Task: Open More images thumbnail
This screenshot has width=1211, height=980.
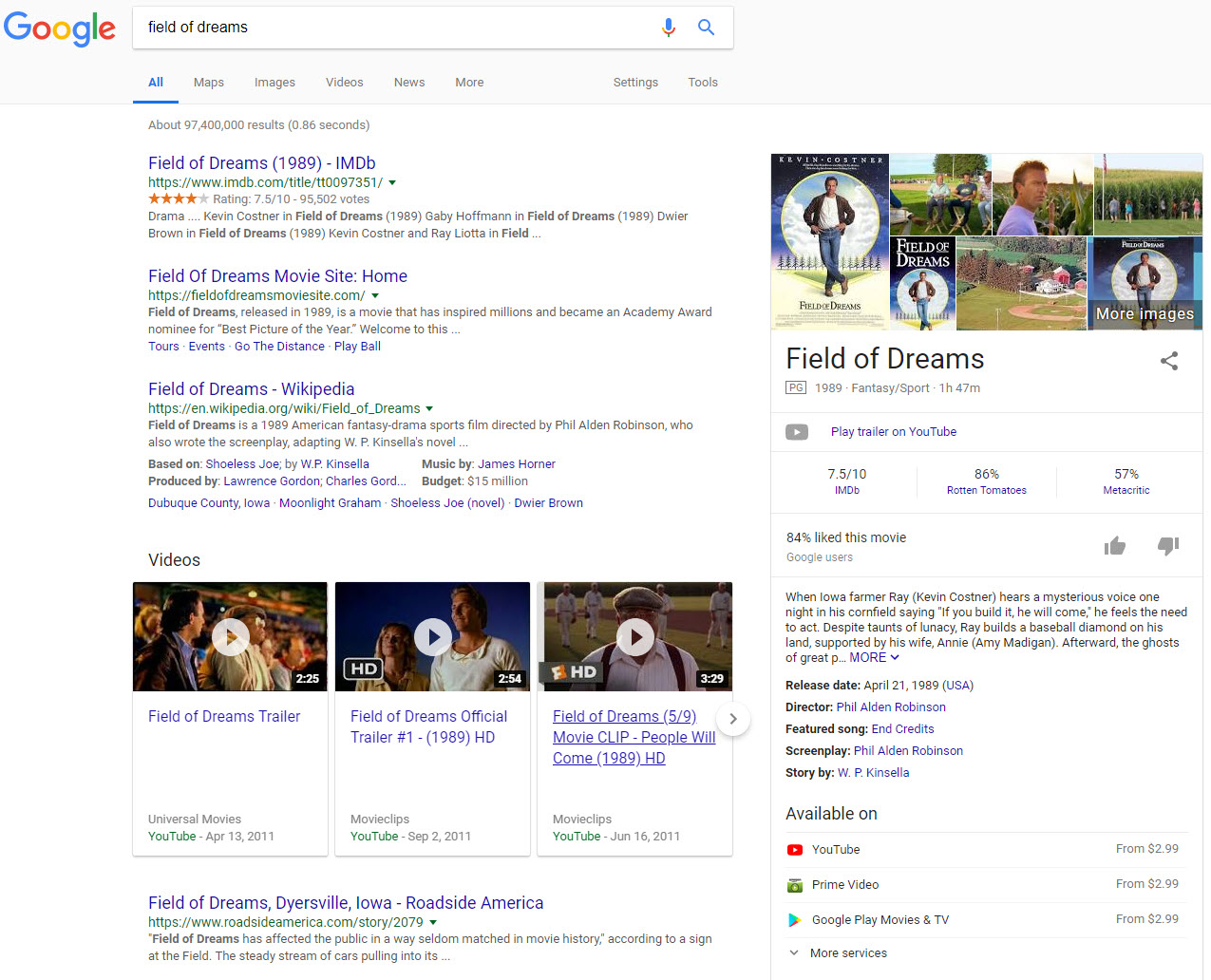Action: coord(1145,284)
